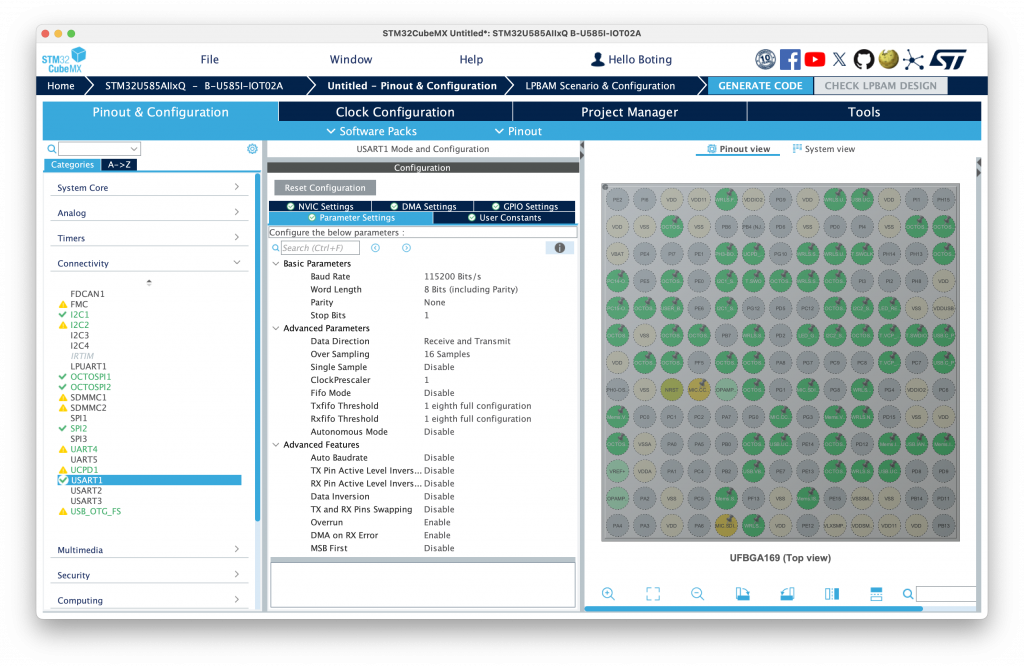Select UCPD1 peripheral entry

84,470
